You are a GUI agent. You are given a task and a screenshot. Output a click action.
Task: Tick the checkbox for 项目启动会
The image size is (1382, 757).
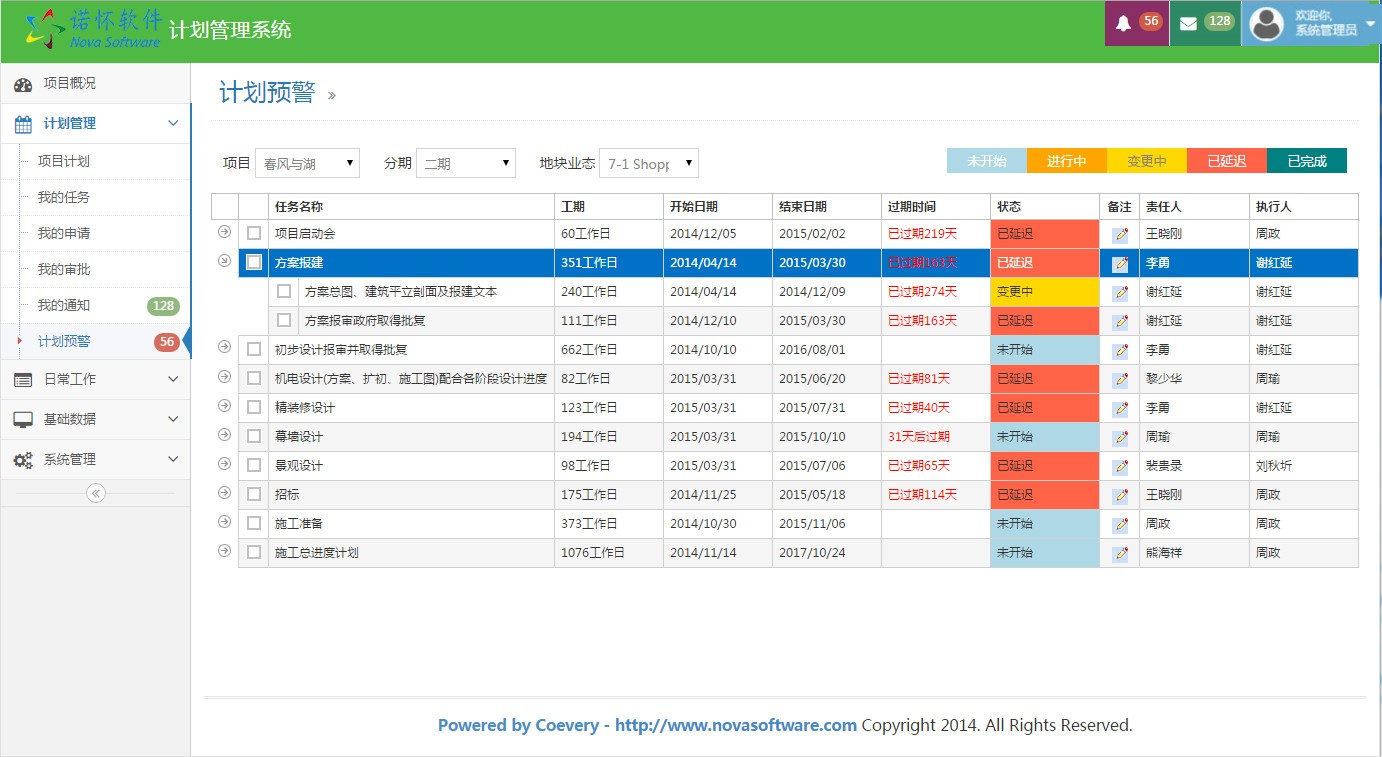[254, 233]
